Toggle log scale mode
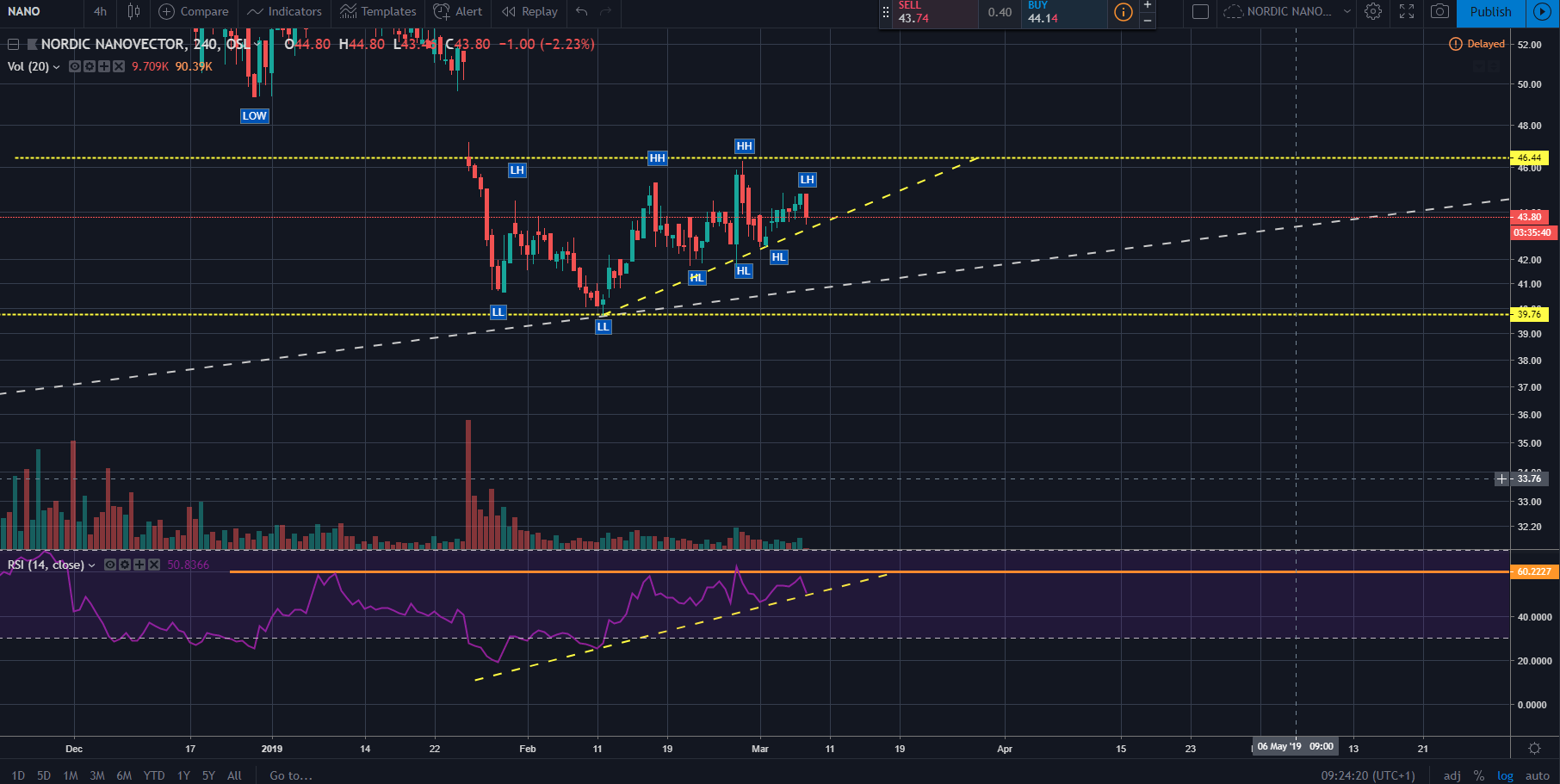 (1505, 775)
